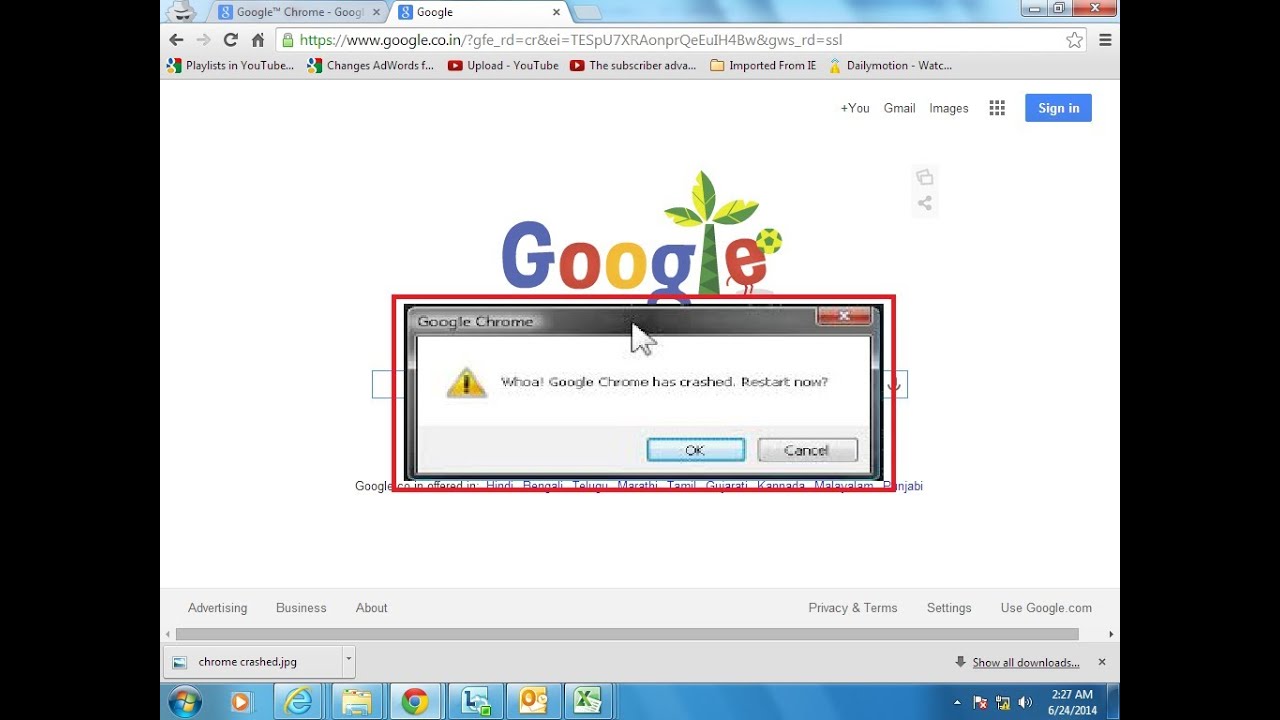Open Windows Start orb
1280x720 pixels.
pyautogui.click(x=185, y=702)
